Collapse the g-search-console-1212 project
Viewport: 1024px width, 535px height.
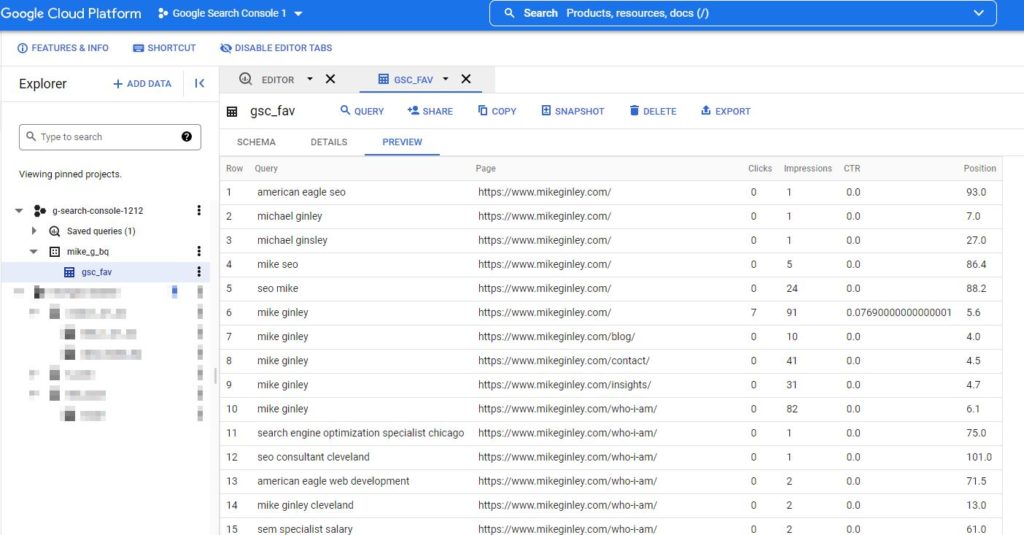19,210
